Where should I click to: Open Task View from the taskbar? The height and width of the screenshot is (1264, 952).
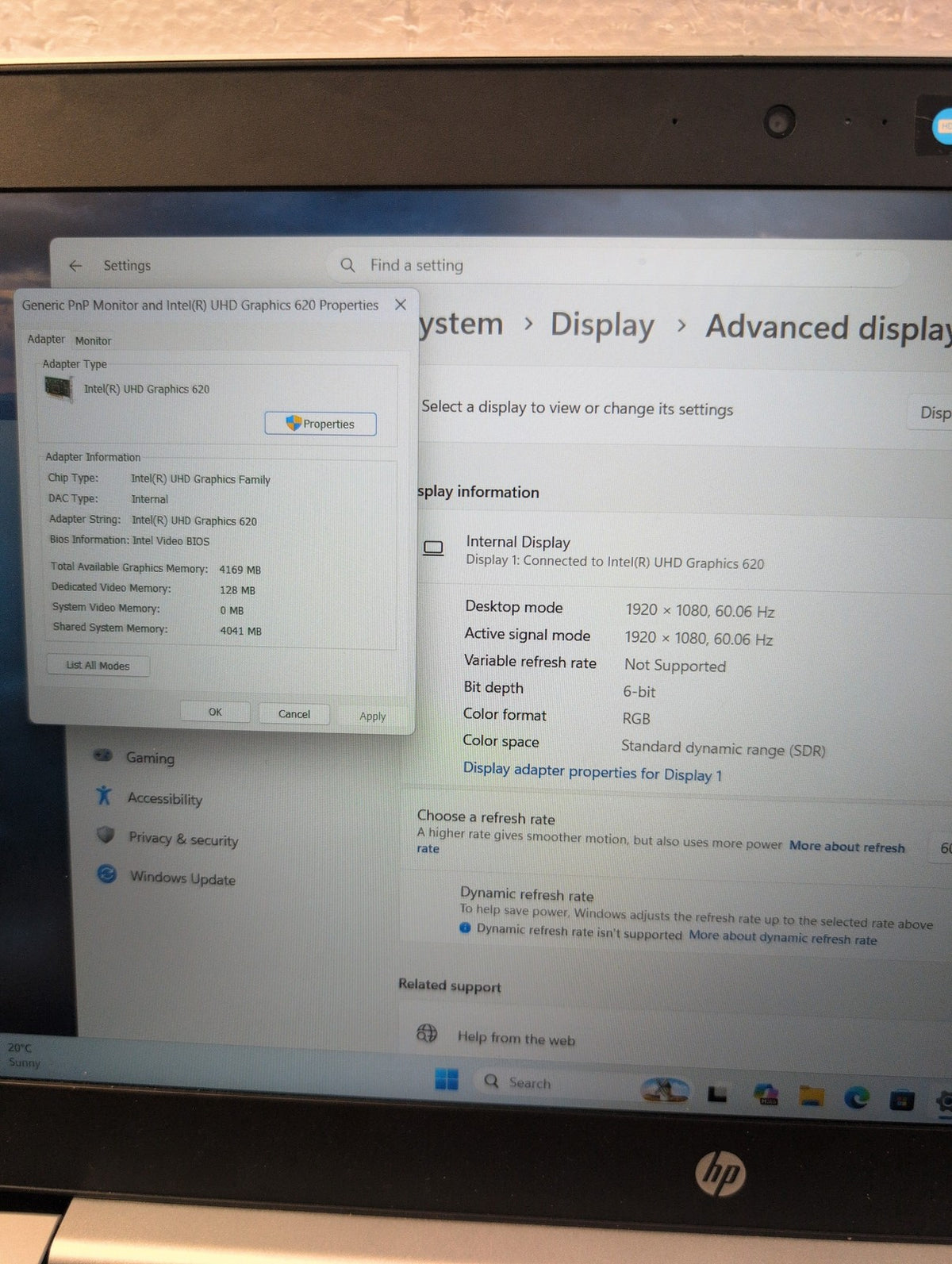[717, 1094]
